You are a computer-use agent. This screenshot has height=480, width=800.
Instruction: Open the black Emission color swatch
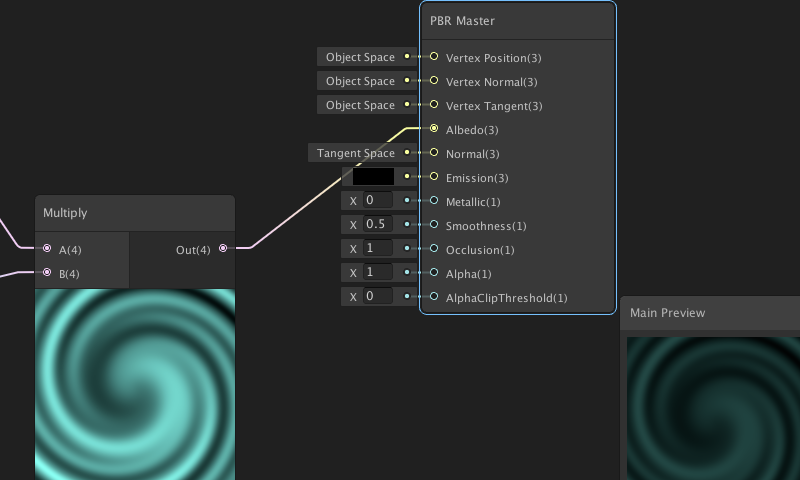coord(373,176)
